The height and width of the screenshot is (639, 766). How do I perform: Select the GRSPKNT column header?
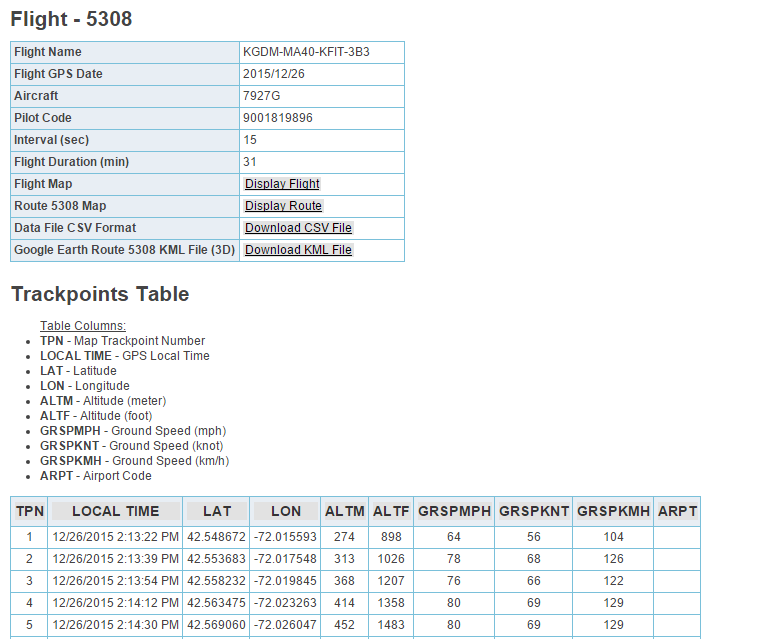coord(533,511)
